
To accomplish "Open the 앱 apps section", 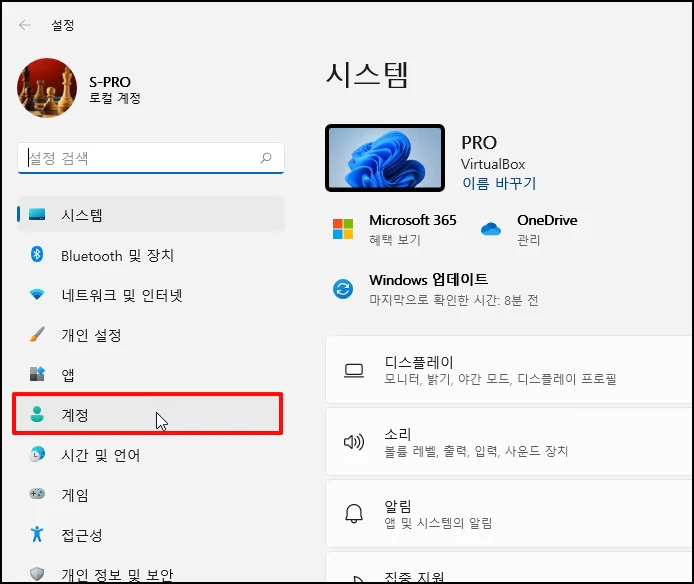I will click(150, 375).
